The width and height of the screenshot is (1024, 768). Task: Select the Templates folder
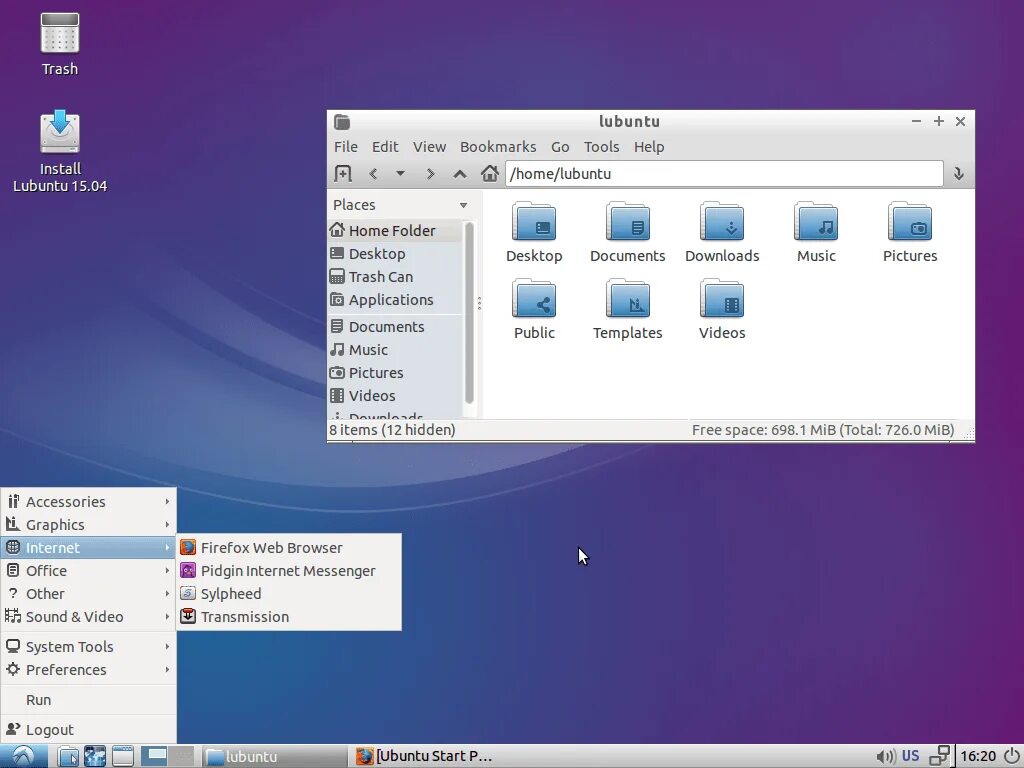tap(628, 310)
